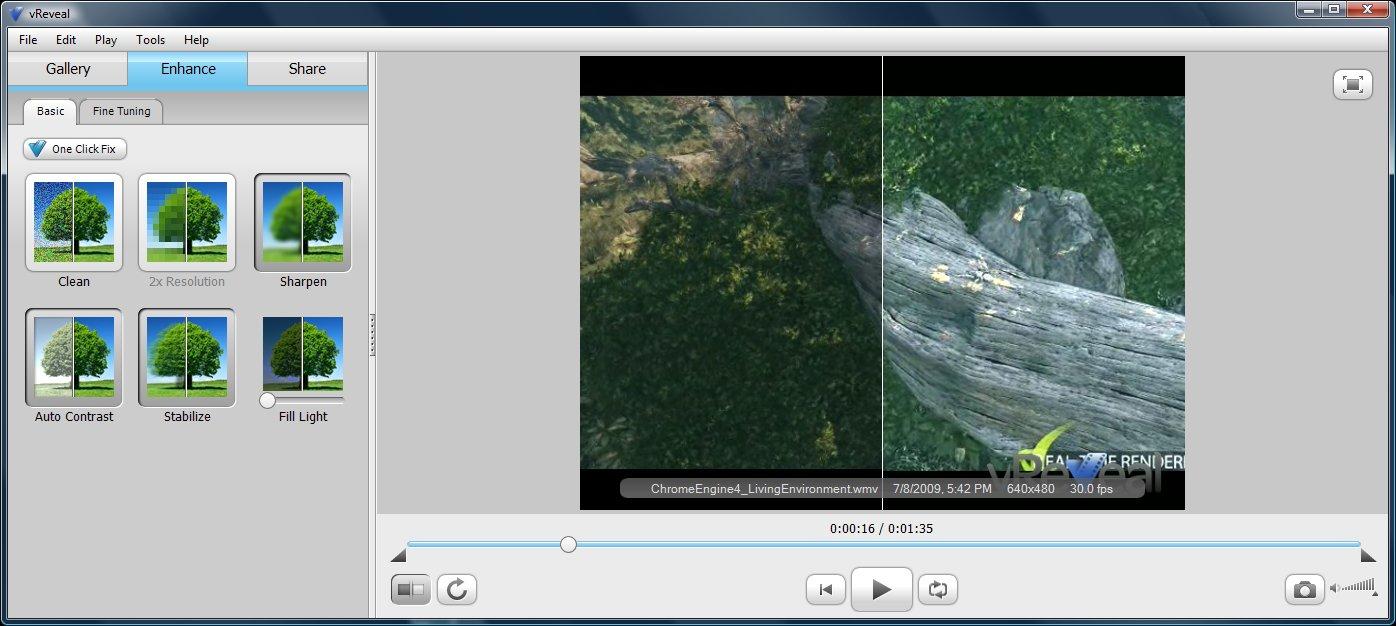The image size is (1396, 626).
Task: Open the File menu
Action: (x=28, y=40)
